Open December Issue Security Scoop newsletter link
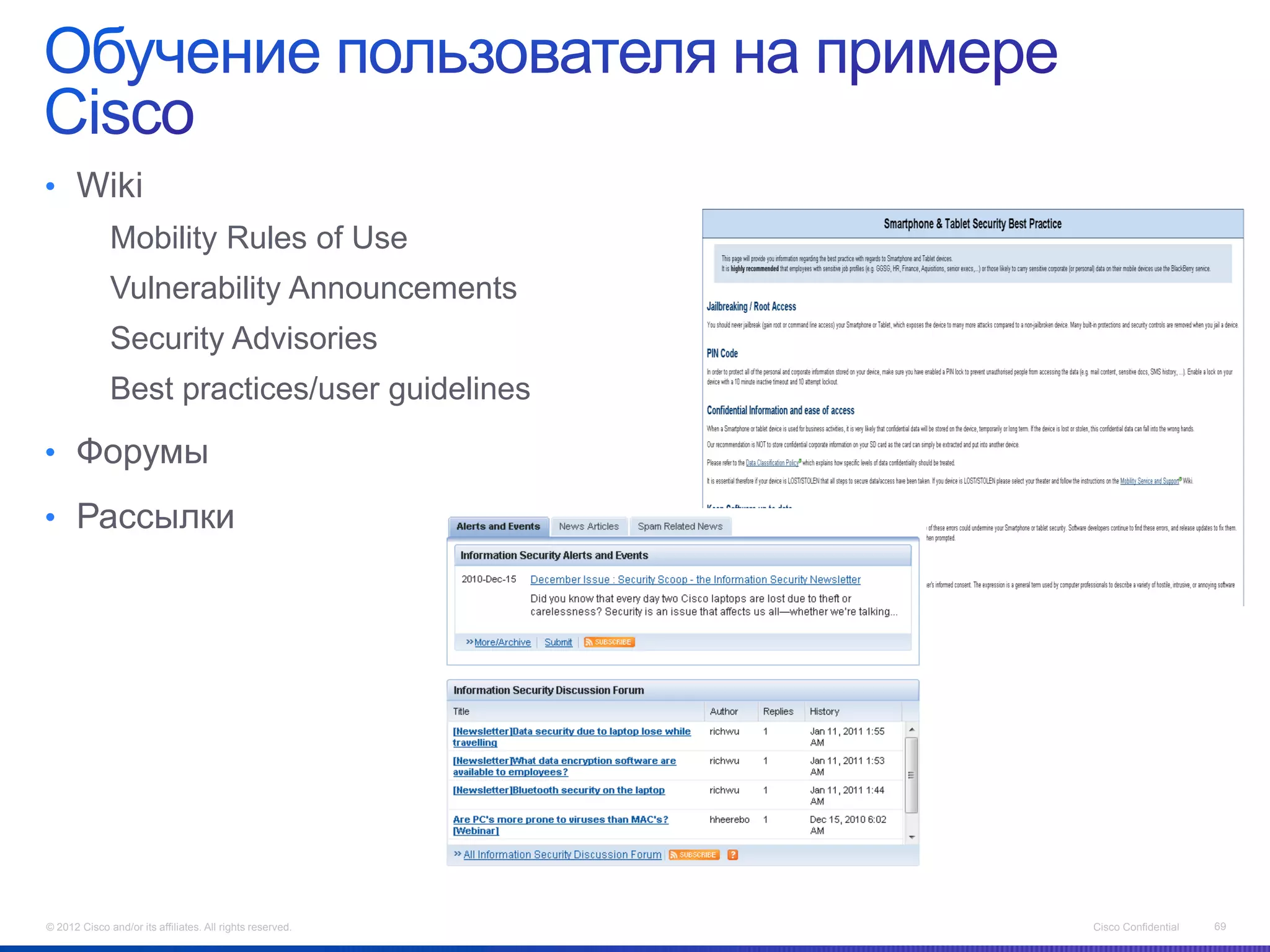The width and height of the screenshot is (1270, 952). 695,580
